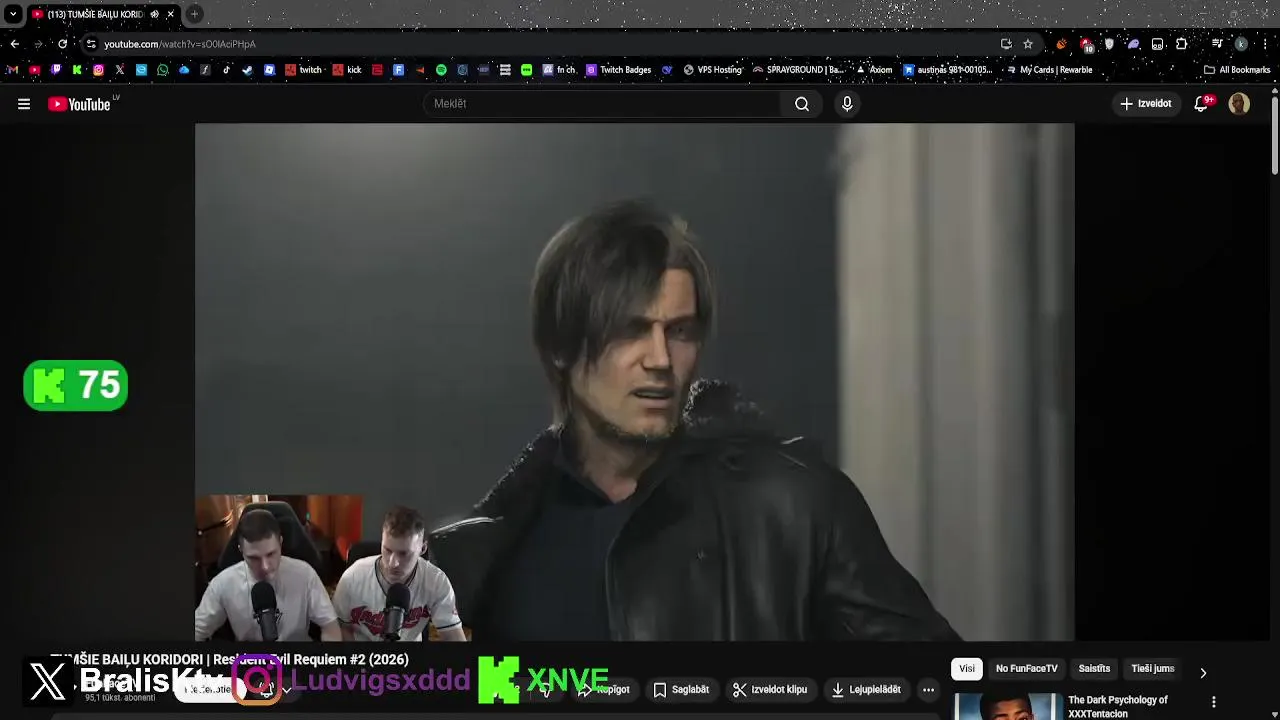Screen dimensions: 1280x720
Task: Submit search with magnifying glass button
Action: [x=802, y=104]
